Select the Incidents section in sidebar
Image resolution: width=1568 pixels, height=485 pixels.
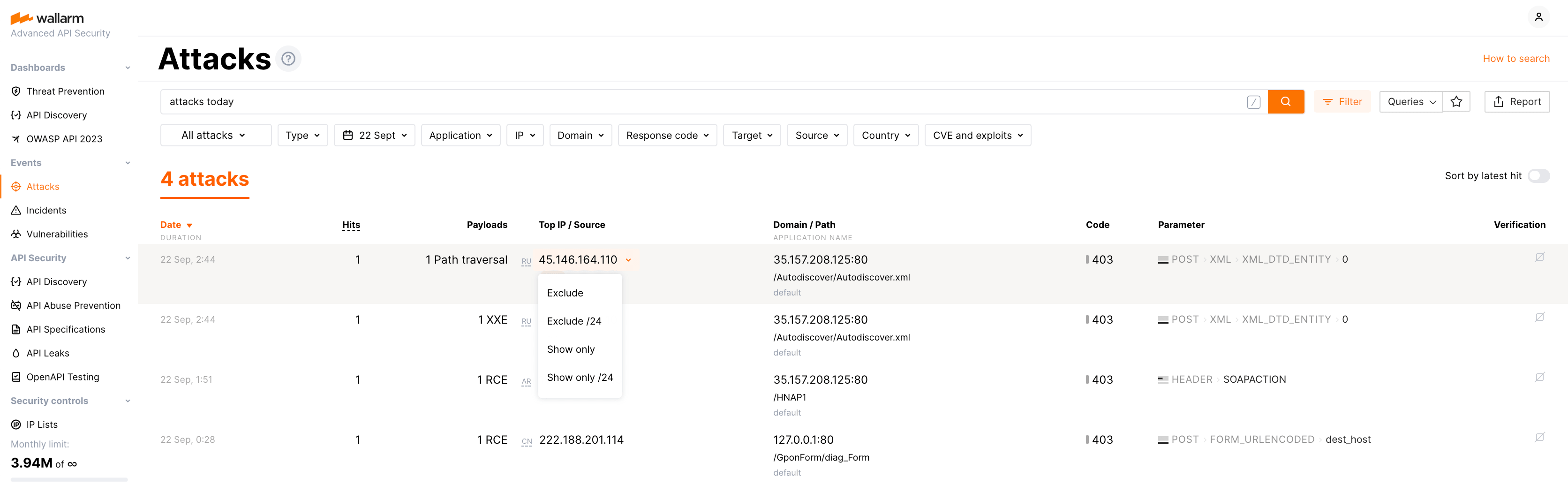(x=46, y=210)
